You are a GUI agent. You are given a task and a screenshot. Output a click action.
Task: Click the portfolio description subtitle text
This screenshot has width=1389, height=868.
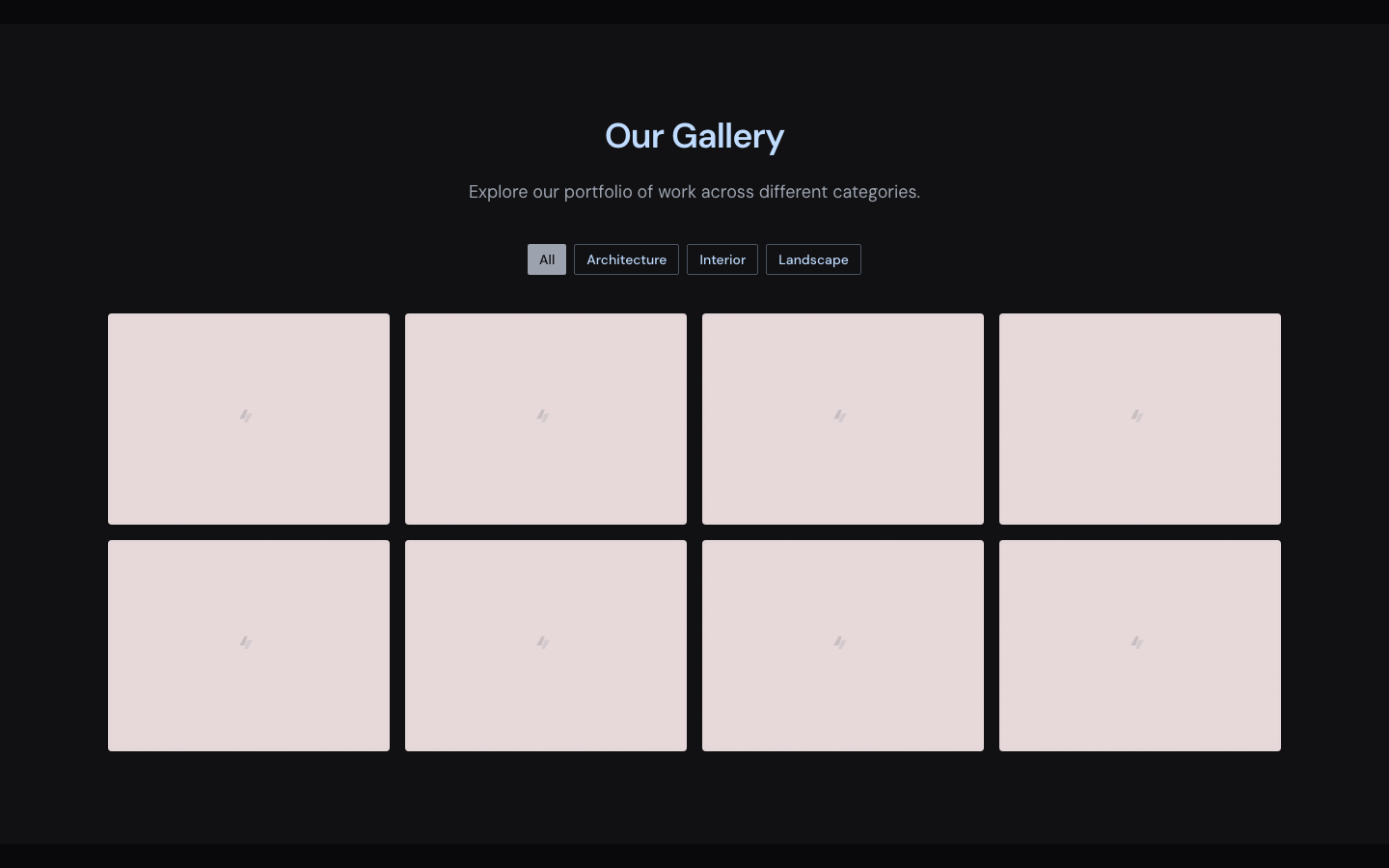694,192
